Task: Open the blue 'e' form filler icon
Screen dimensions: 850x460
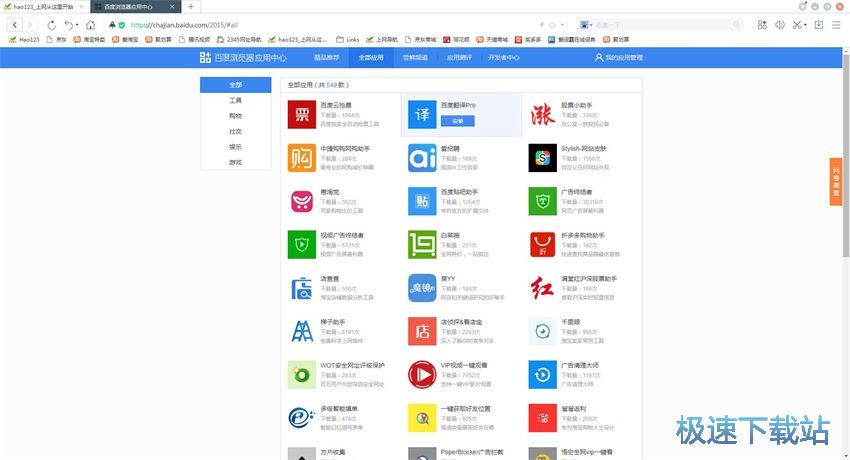Action: pos(301,418)
